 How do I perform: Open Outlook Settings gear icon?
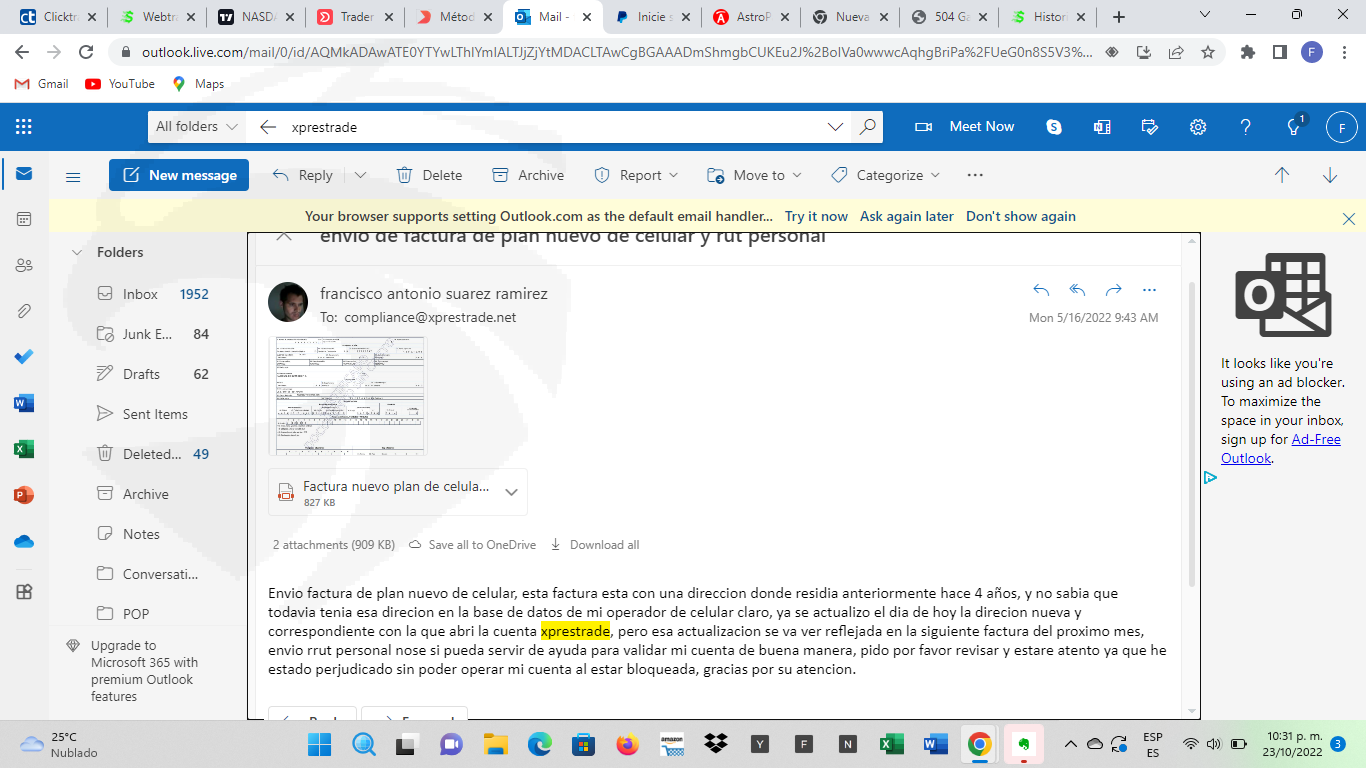(x=1197, y=127)
